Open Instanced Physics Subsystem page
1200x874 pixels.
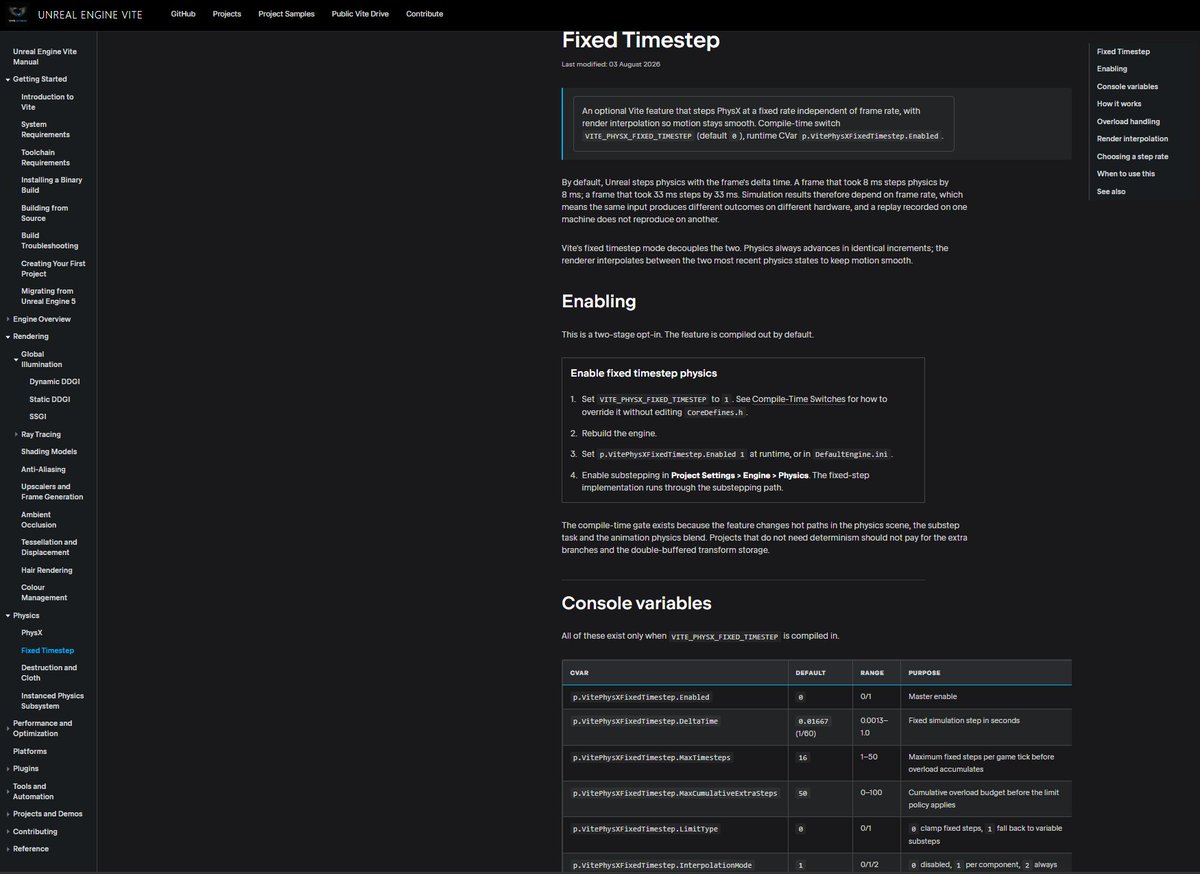click(52, 701)
